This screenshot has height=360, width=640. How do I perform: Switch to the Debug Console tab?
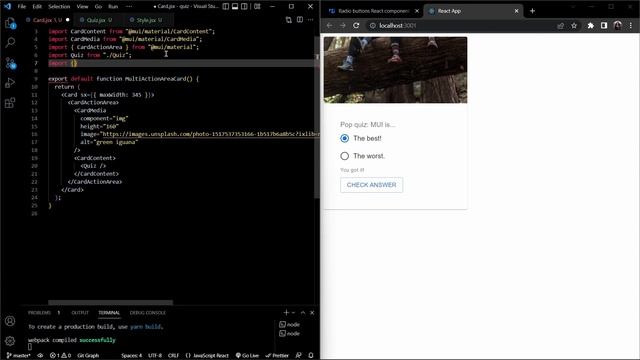(x=148, y=313)
